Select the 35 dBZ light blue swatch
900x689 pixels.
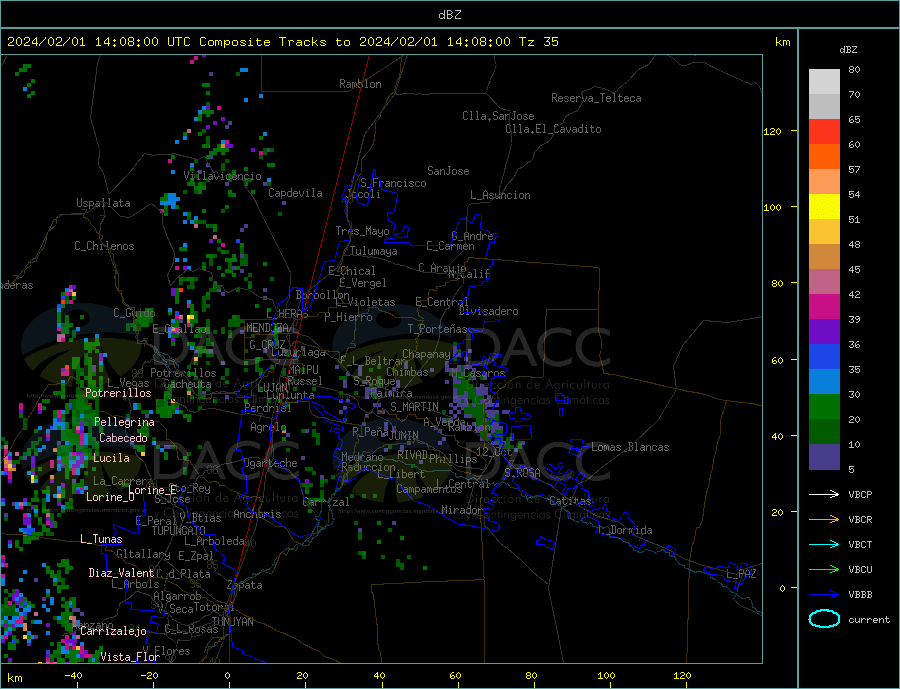click(824, 382)
